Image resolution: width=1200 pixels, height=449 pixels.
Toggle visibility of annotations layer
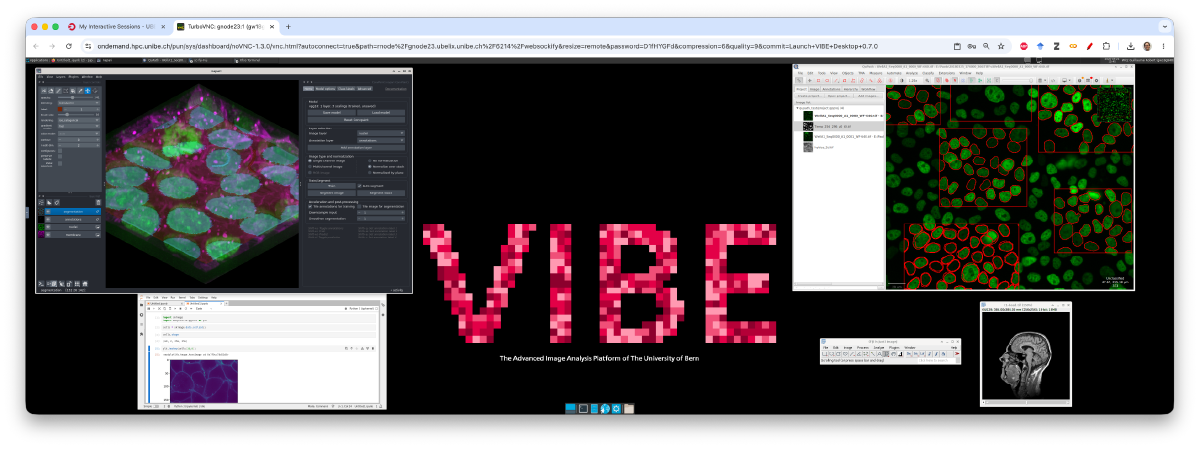(48, 219)
